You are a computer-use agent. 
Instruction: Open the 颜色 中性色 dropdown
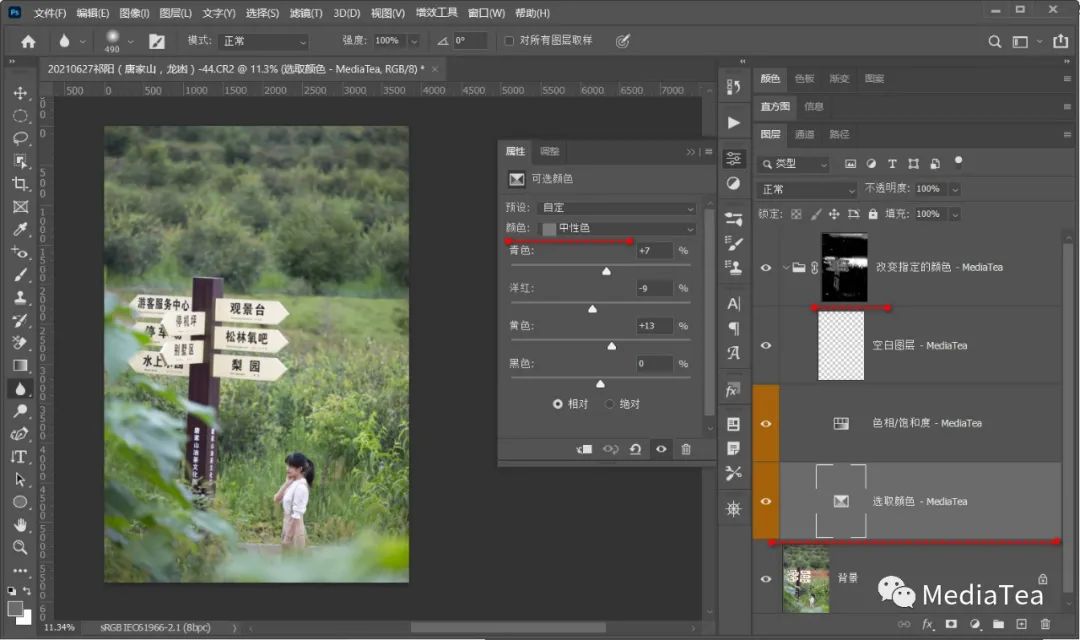[x=616, y=228]
